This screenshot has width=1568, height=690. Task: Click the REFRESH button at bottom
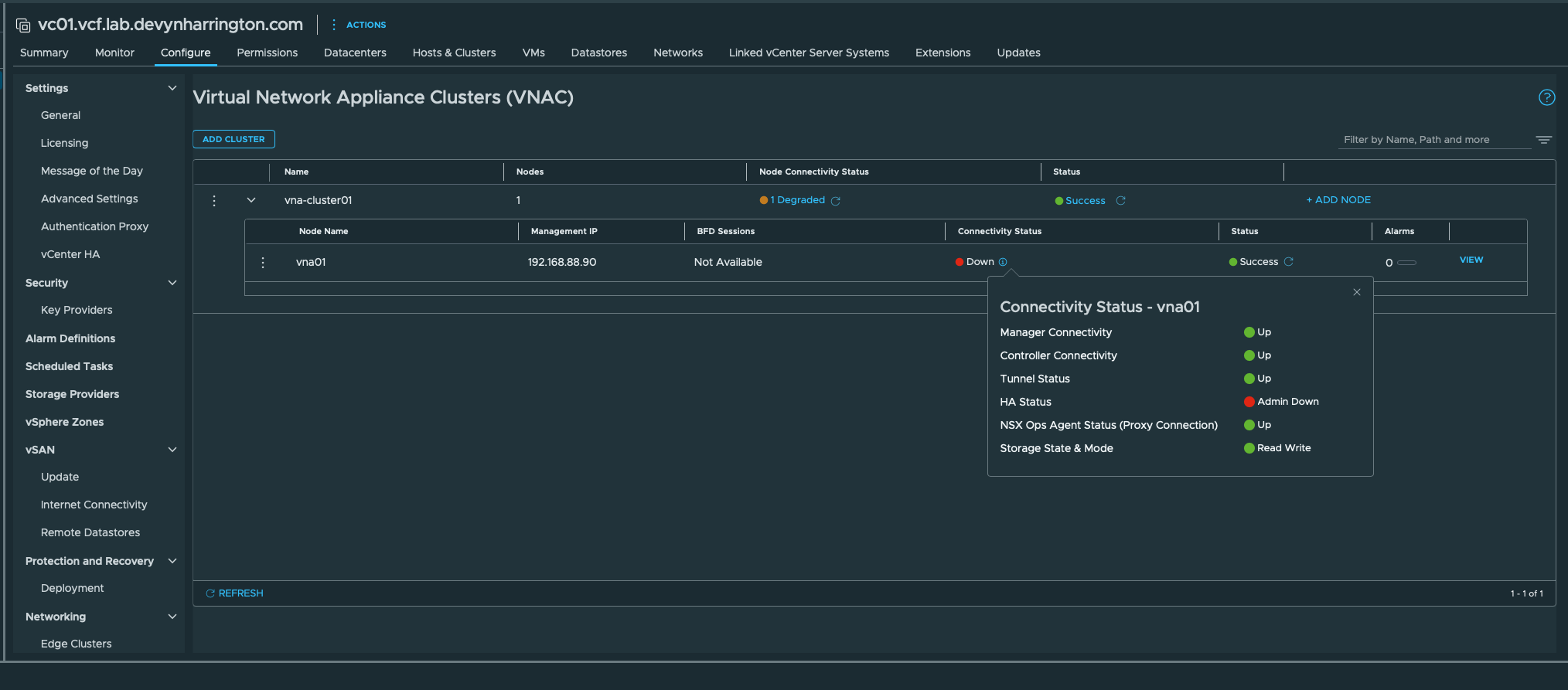coord(234,593)
